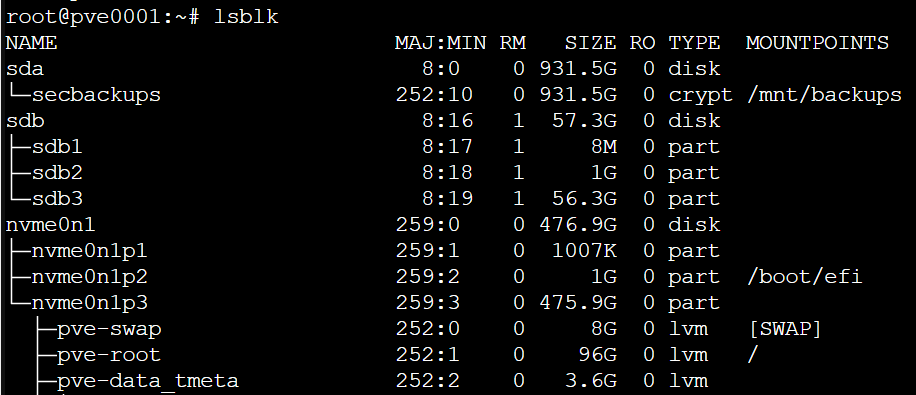The image size is (916, 395).
Task: Click the 252:2 device number
Action: (x=428, y=380)
